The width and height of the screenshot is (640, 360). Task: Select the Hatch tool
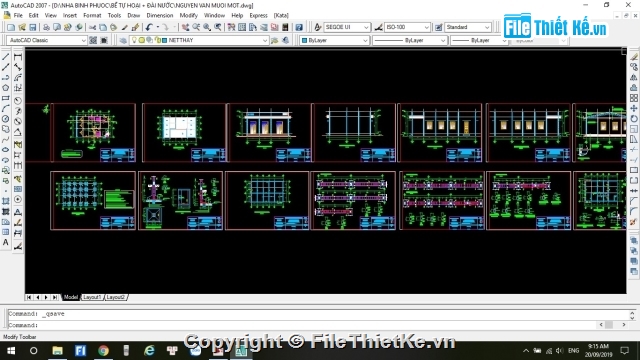coord(6,201)
